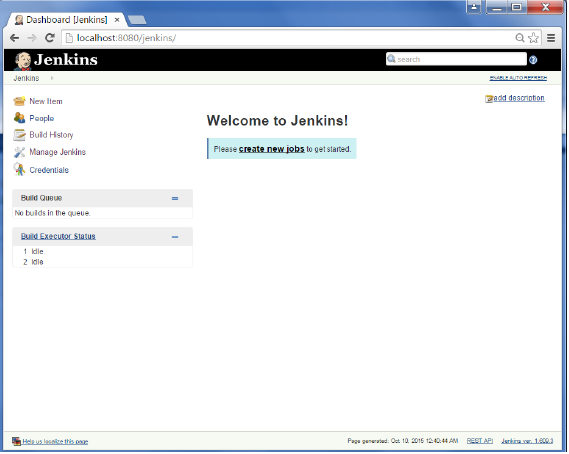Open the Build History link
The width and height of the screenshot is (569, 454).
[x=51, y=135]
